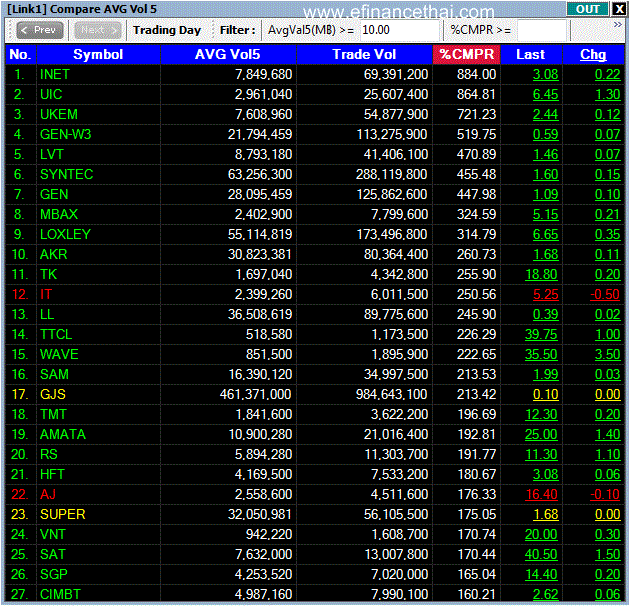Click TTCL last price 39.75
This screenshot has height=606, width=630.
point(541,334)
